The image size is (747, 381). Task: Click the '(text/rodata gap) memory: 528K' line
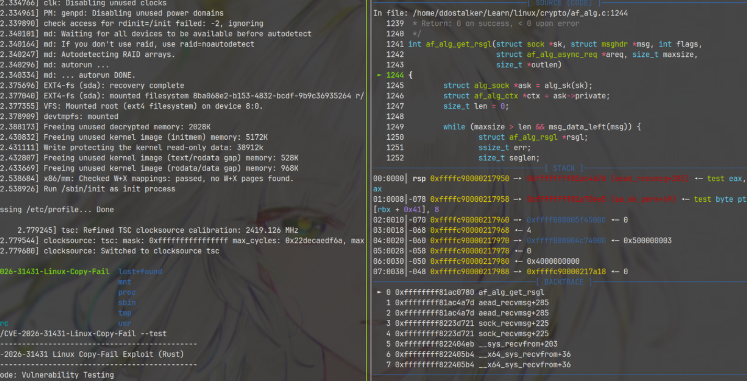pos(149,158)
